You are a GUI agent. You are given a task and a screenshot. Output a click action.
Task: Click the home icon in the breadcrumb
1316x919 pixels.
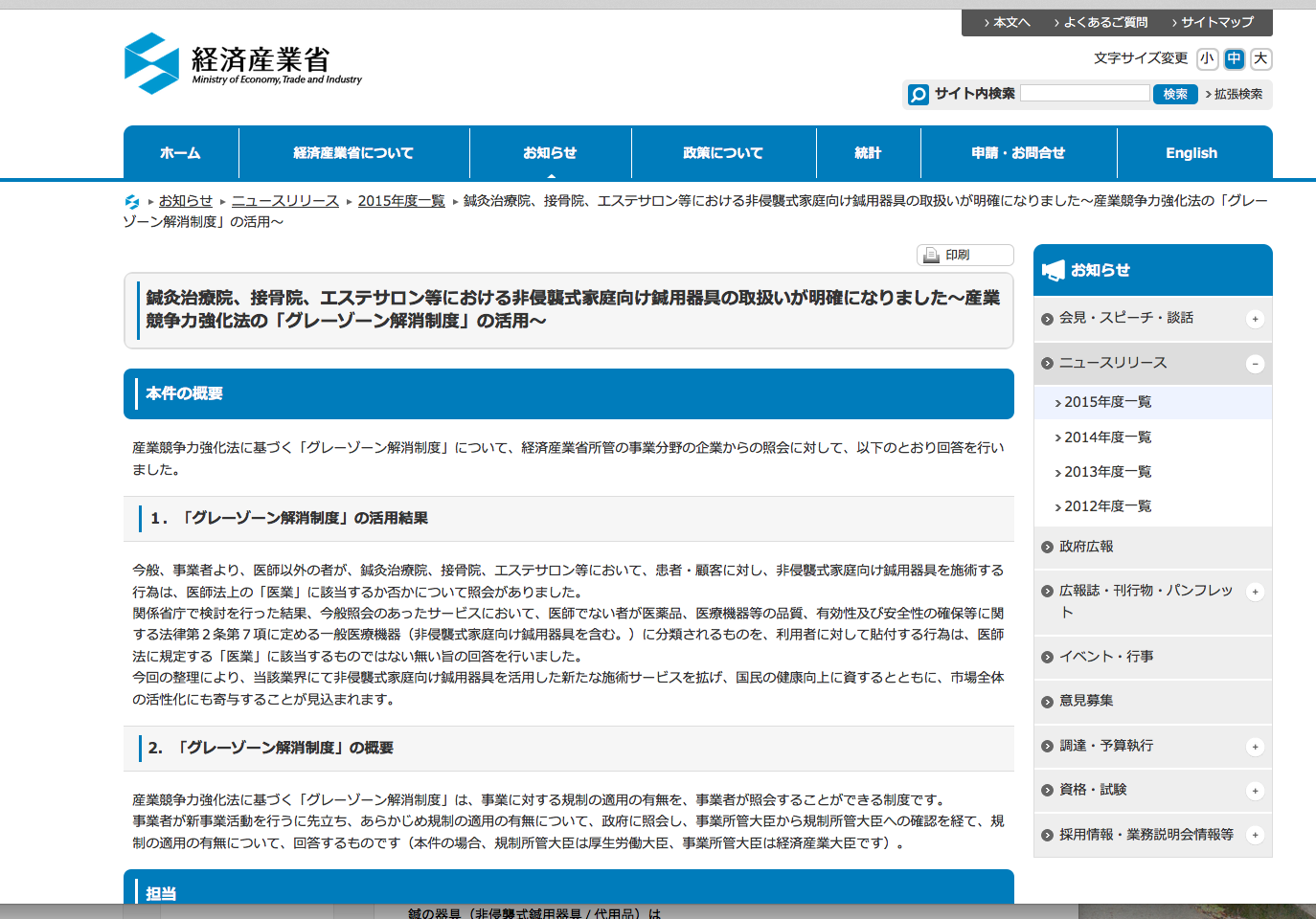pyautogui.click(x=132, y=202)
